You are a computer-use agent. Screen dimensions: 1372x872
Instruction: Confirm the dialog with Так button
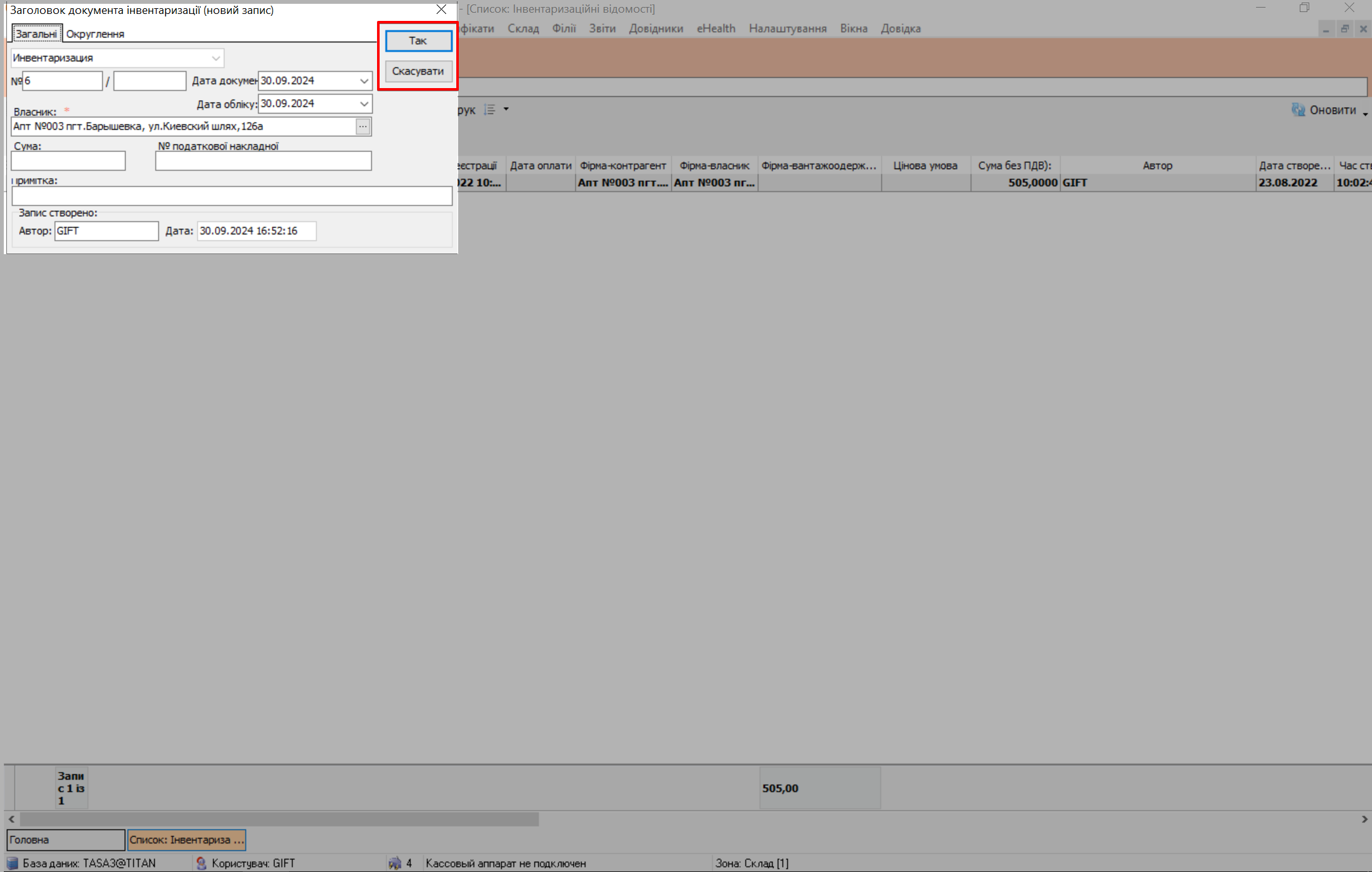point(418,41)
